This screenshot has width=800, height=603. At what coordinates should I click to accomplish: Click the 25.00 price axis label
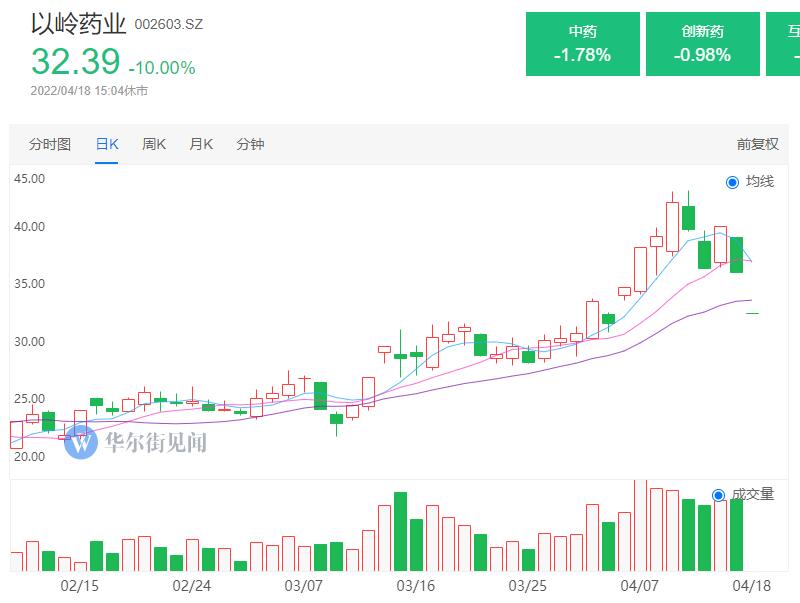click(29, 399)
